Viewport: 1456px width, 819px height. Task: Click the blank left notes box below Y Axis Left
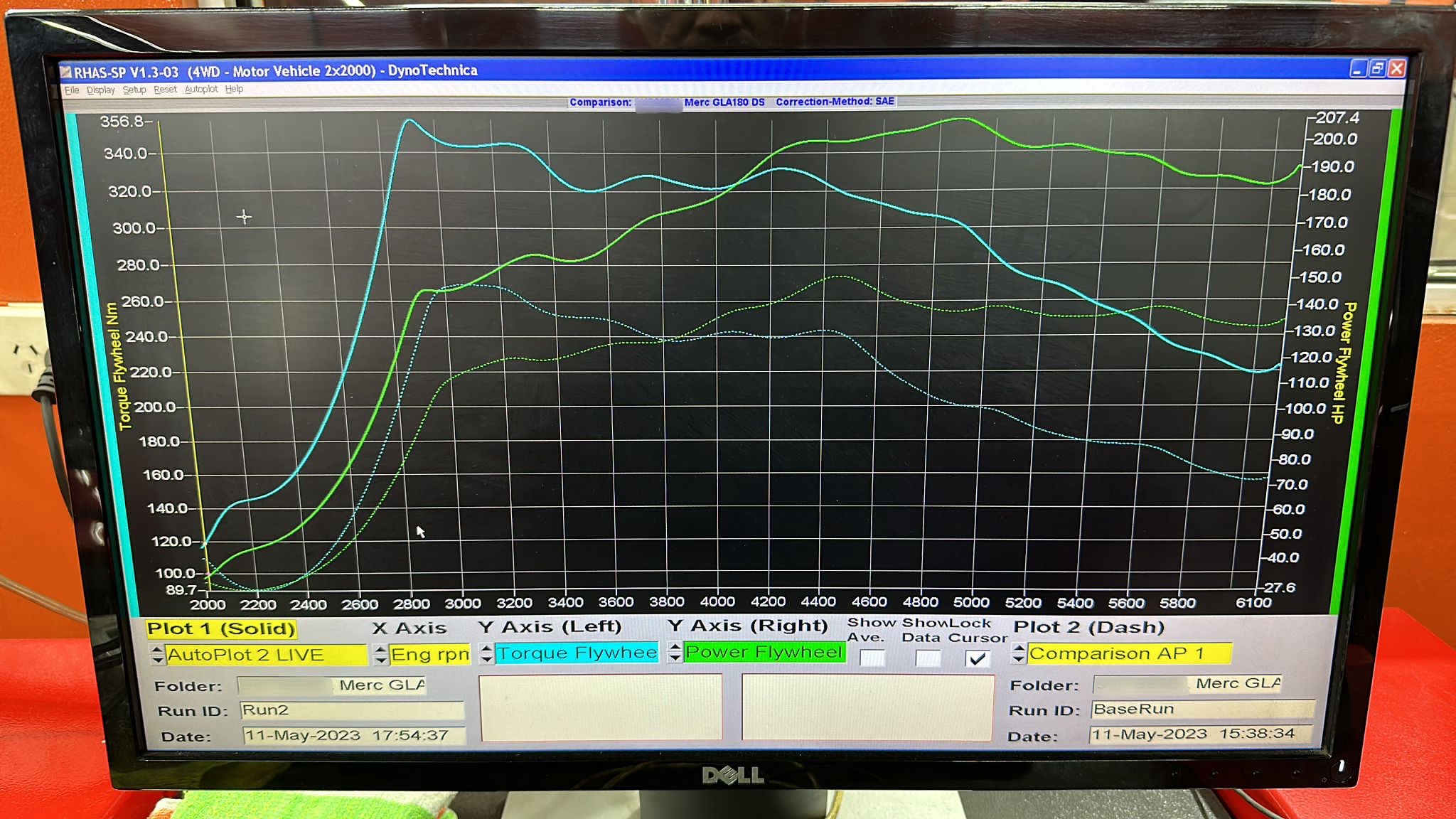pos(601,707)
